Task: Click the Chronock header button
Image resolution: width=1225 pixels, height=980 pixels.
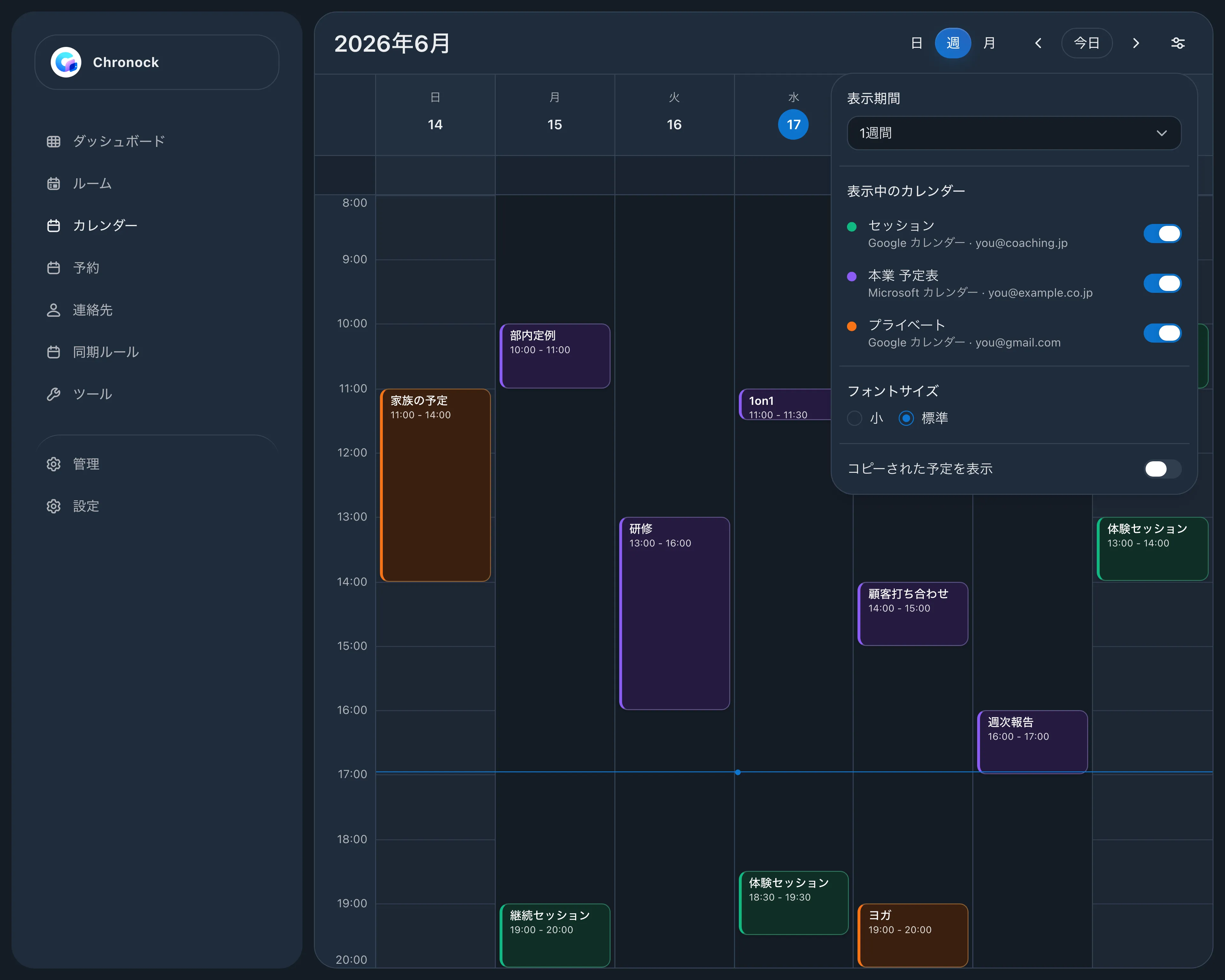Action: click(157, 62)
